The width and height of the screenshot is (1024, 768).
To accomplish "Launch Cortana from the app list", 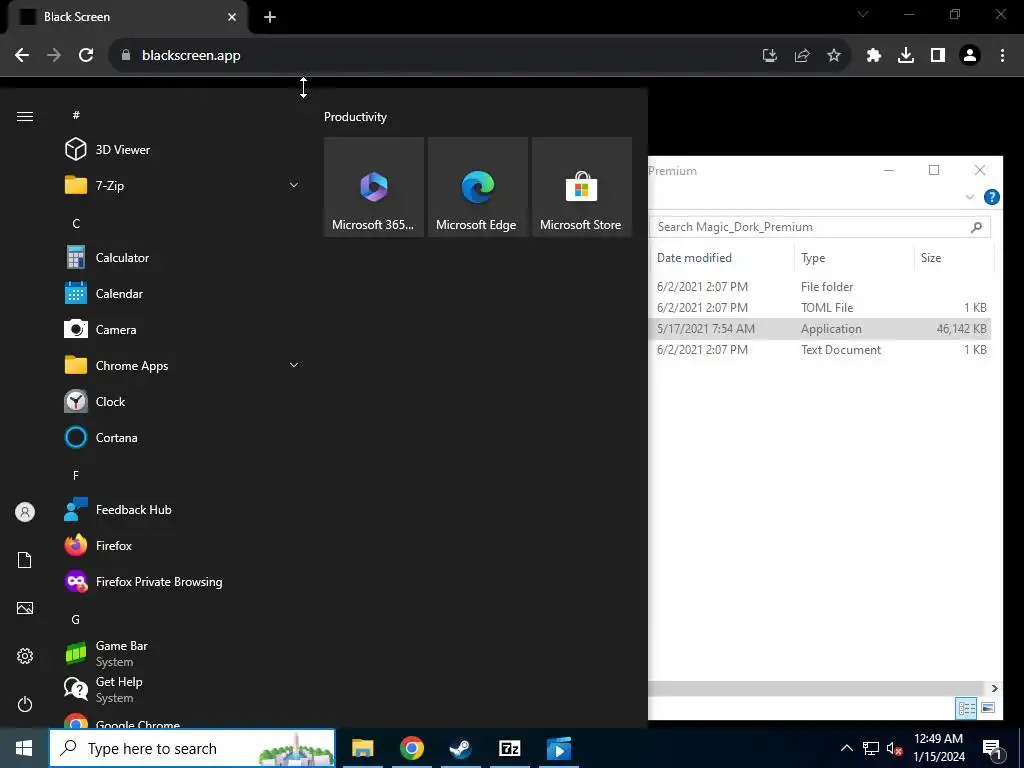I will (183, 437).
